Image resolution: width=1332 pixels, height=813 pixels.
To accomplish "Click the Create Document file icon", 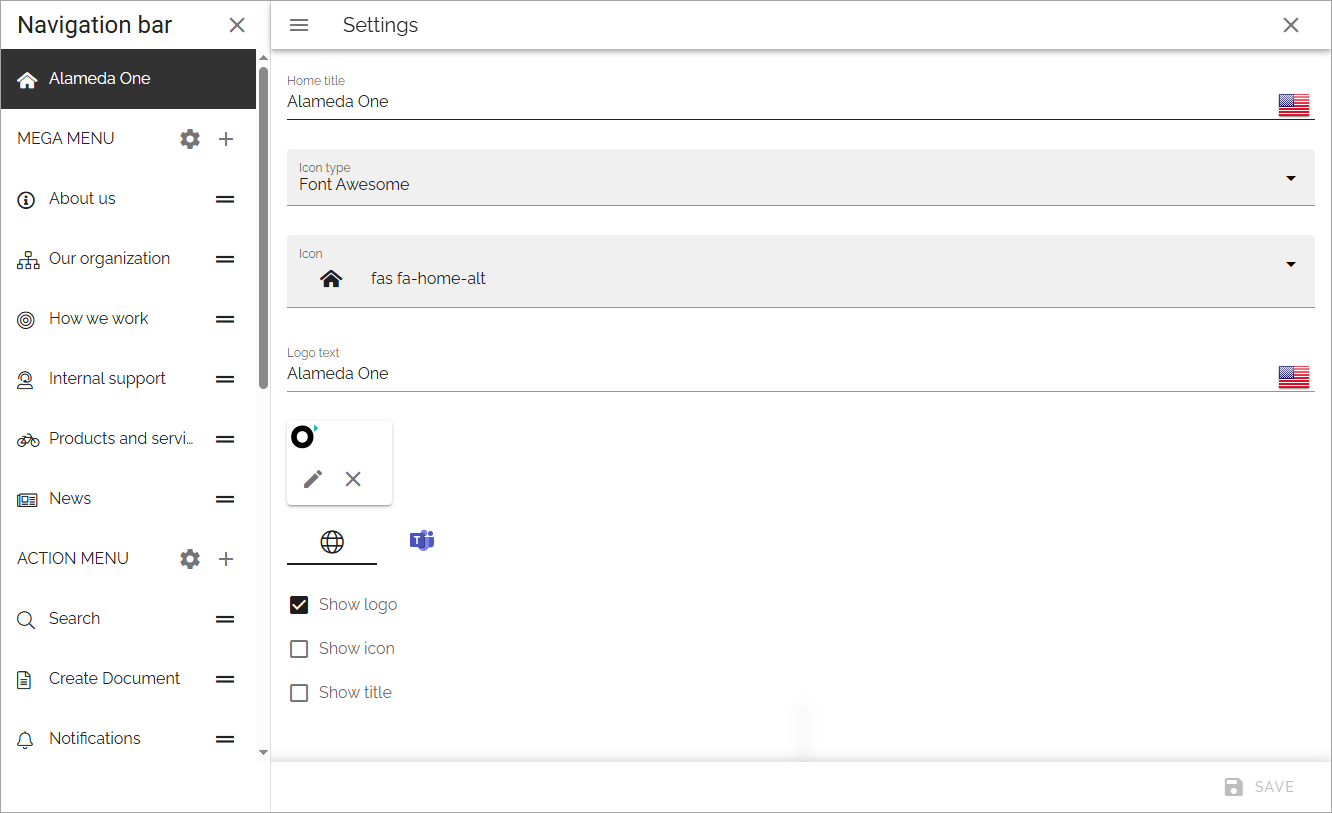I will [25, 680].
